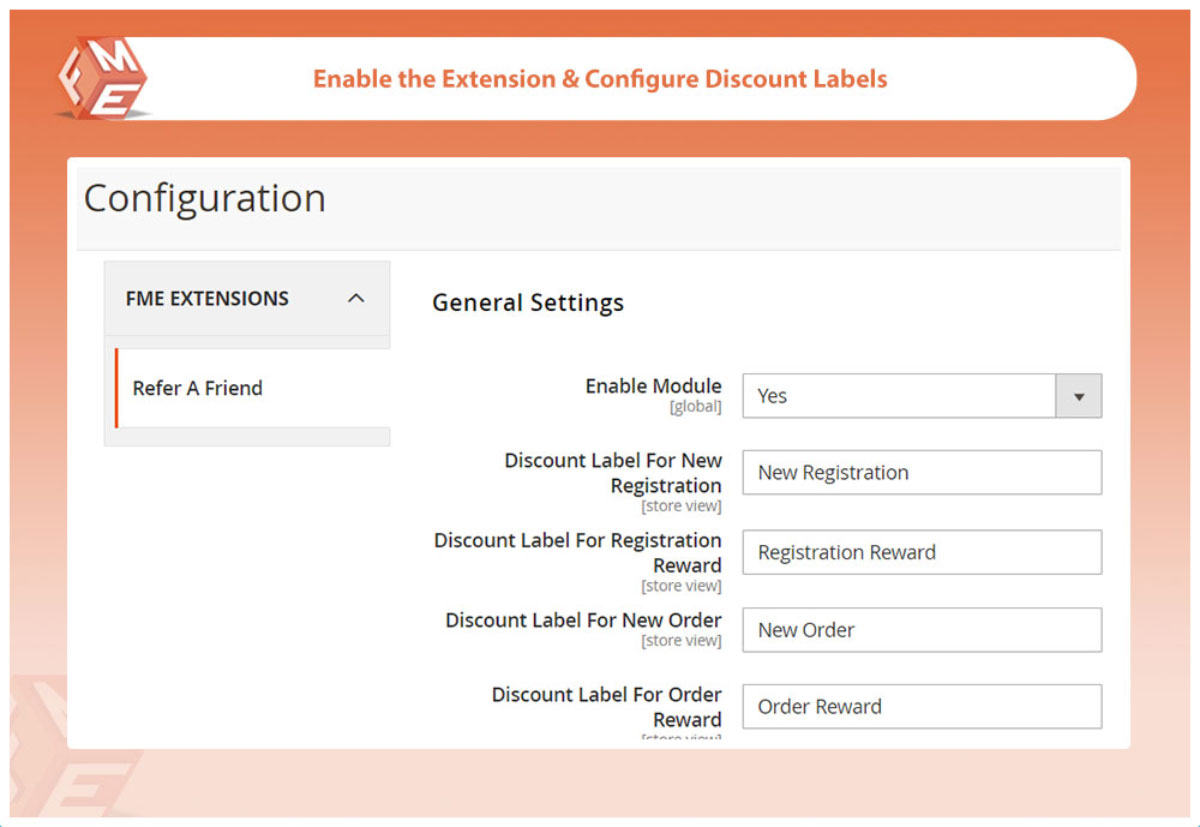This screenshot has width=1200, height=827.
Task: Click the FME logo in the banner
Action: 101,78
